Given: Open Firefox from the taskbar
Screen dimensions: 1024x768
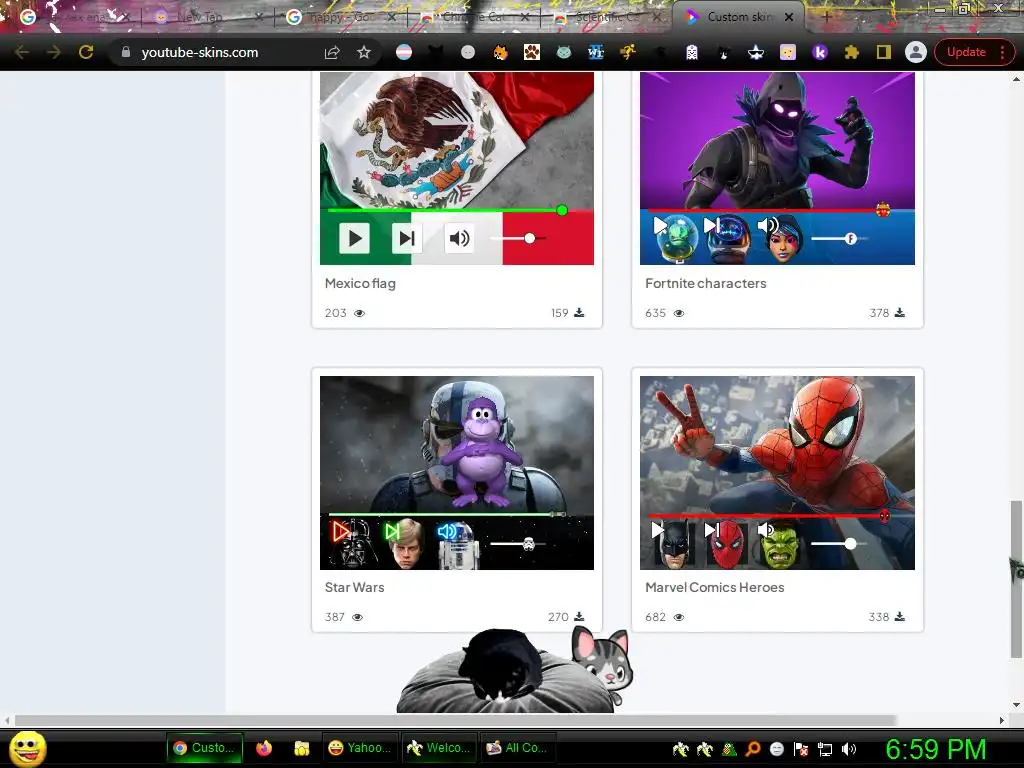Looking at the screenshot, I should coord(264,748).
